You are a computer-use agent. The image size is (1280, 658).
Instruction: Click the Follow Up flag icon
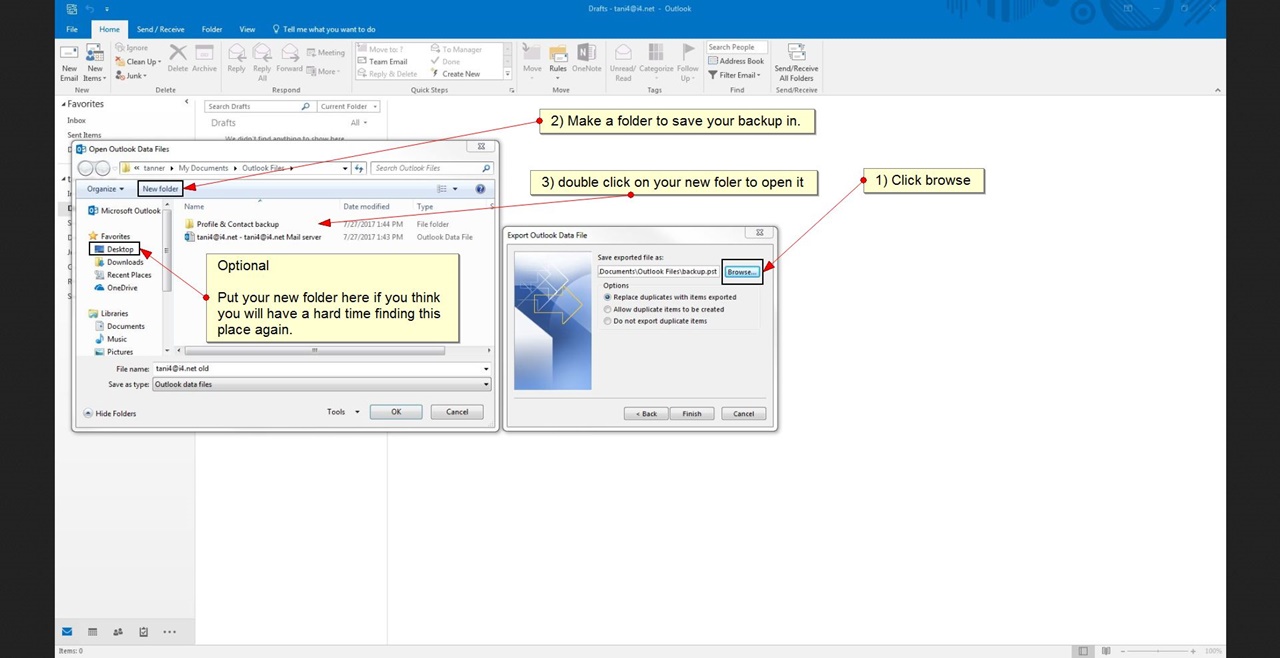[x=688, y=62]
